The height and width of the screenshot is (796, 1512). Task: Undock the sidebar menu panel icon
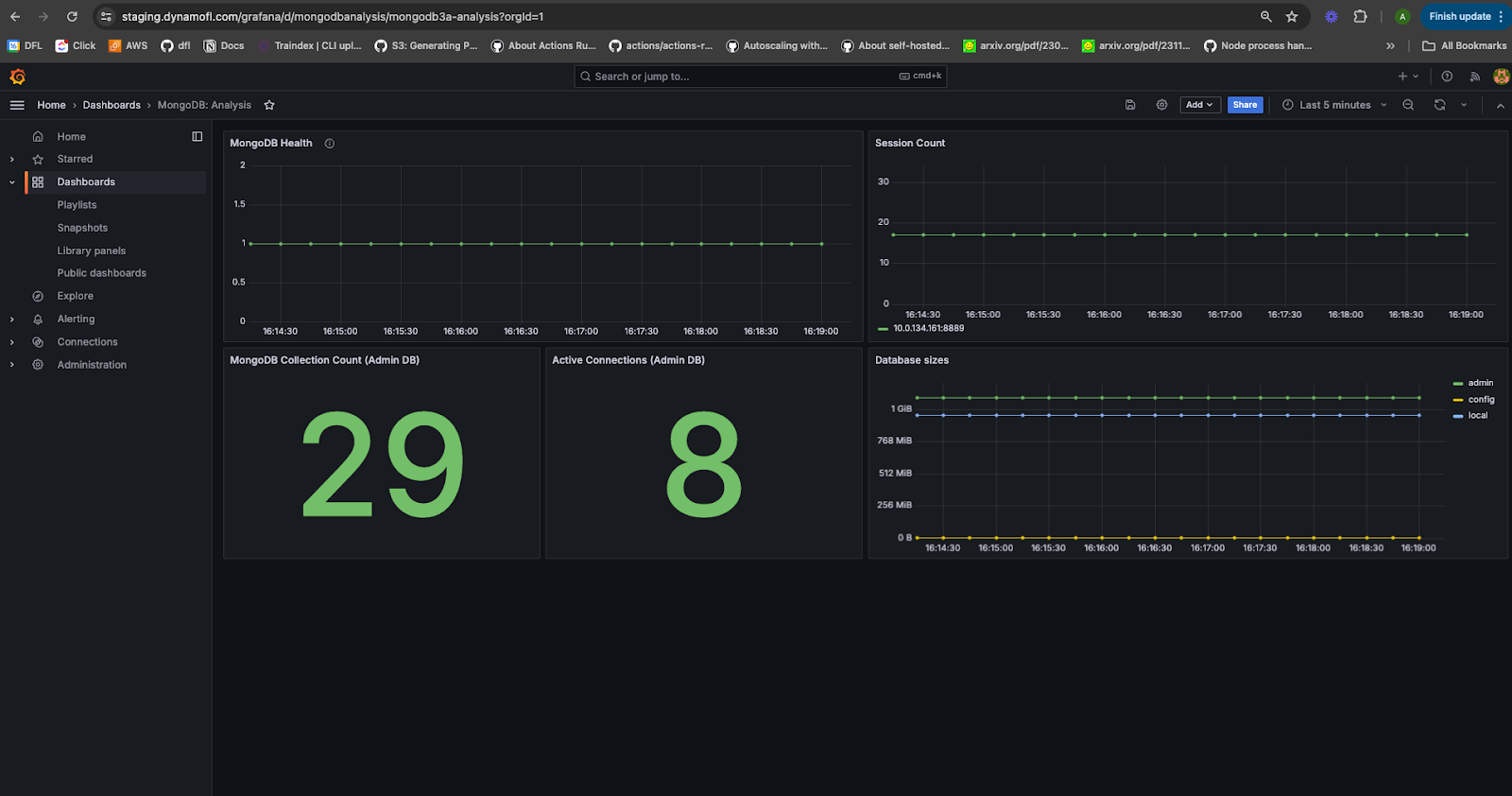click(x=198, y=136)
